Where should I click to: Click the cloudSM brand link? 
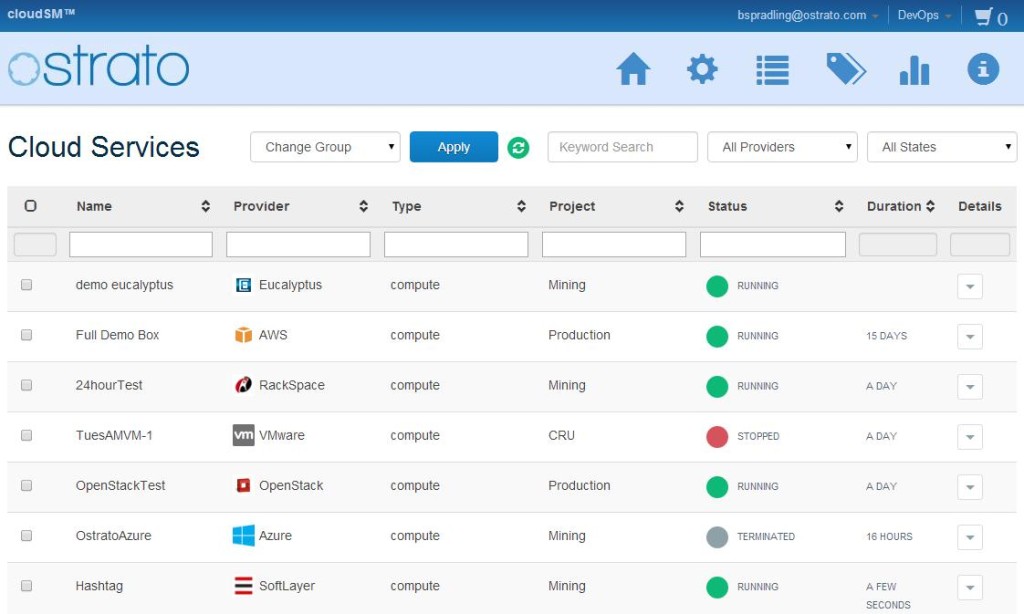[x=40, y=14]
